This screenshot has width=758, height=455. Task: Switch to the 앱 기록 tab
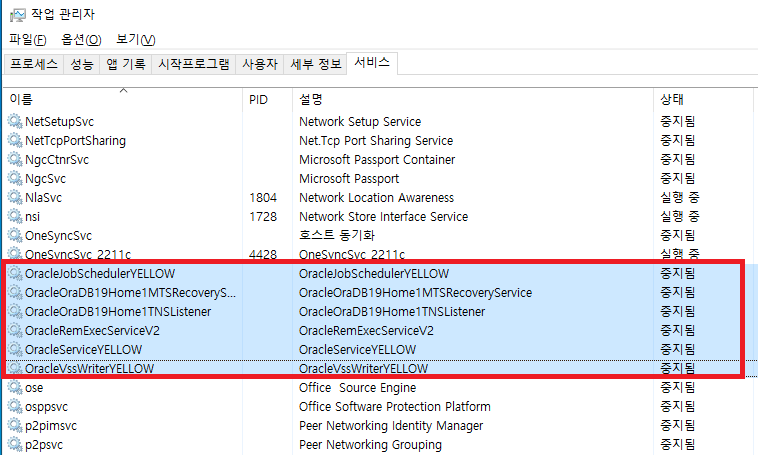tap(126, 64)
